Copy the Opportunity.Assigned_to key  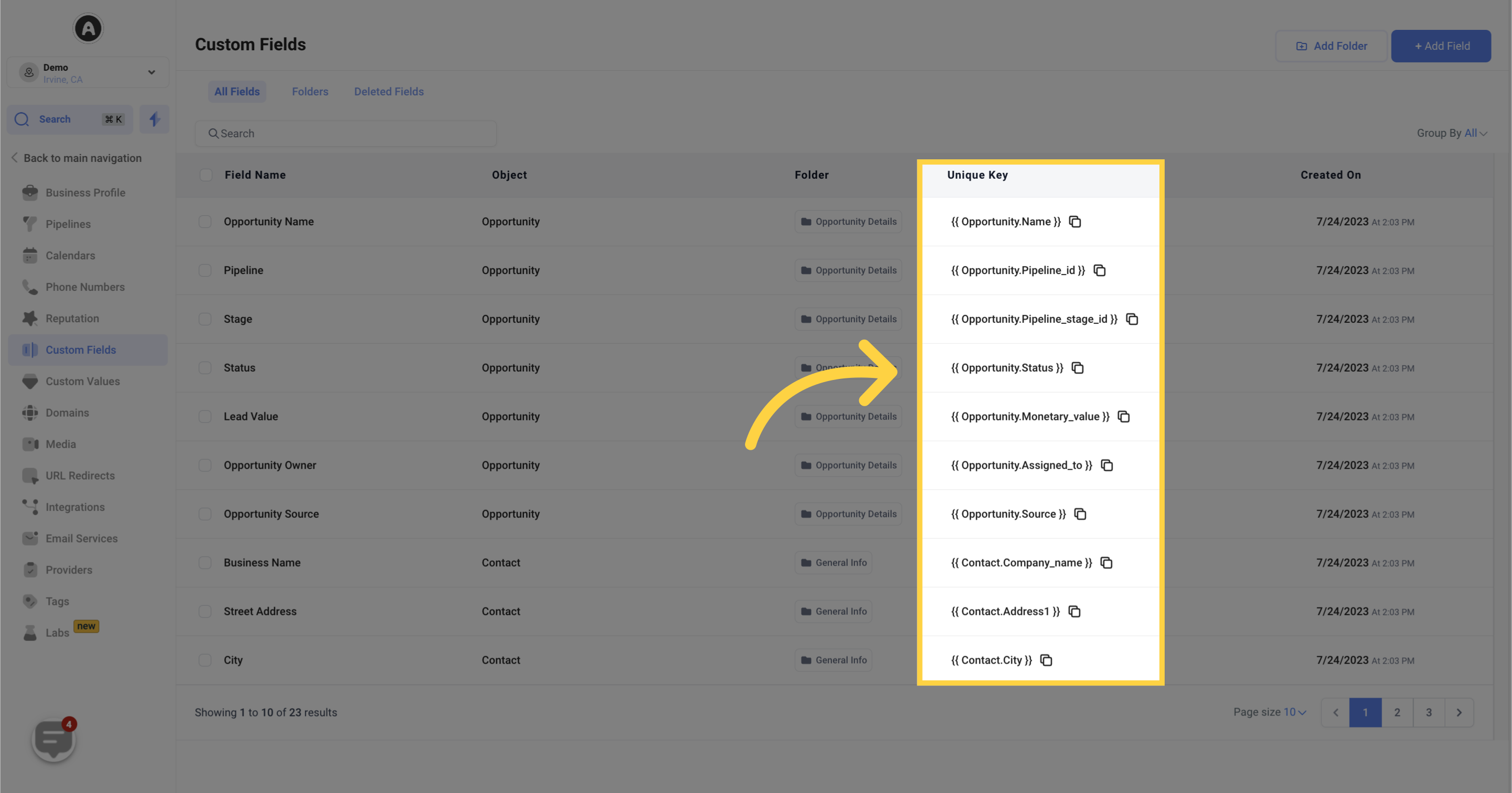1107,465
